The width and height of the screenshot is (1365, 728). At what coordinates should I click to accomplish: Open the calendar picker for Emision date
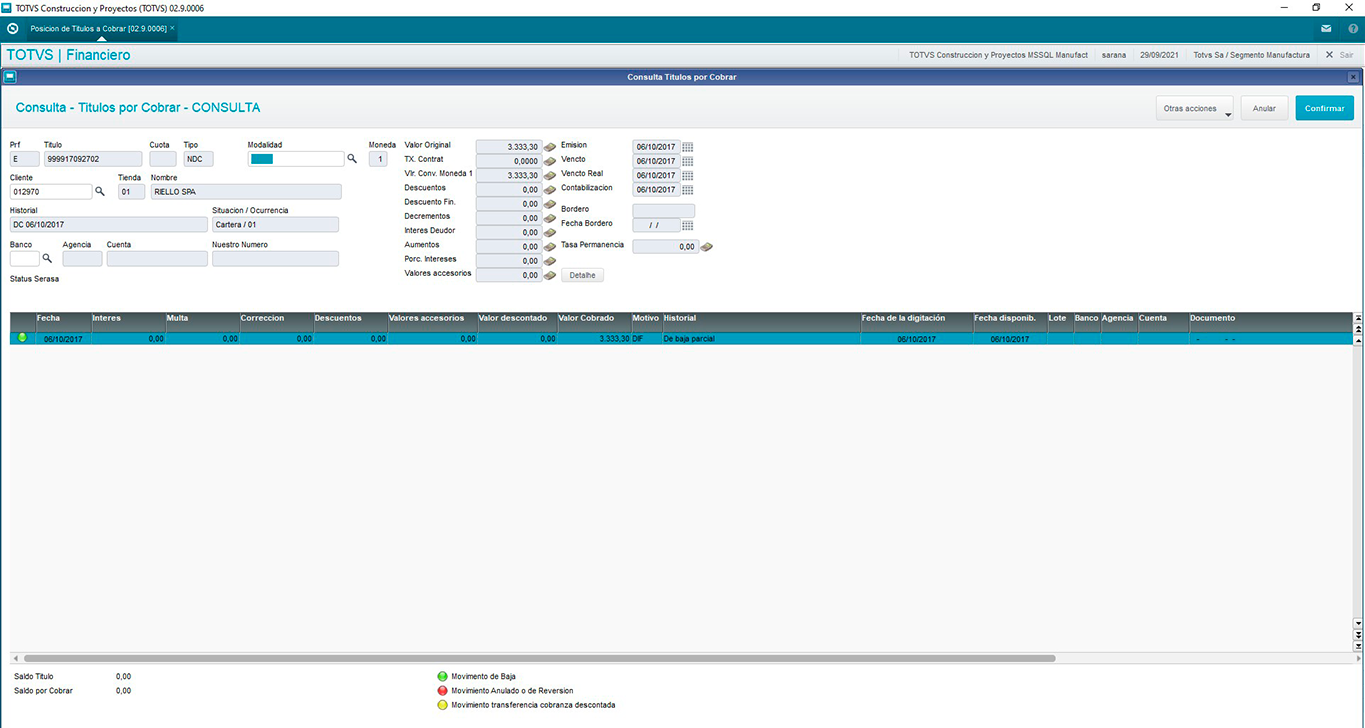pyautogui.click(x=688, y=147)
